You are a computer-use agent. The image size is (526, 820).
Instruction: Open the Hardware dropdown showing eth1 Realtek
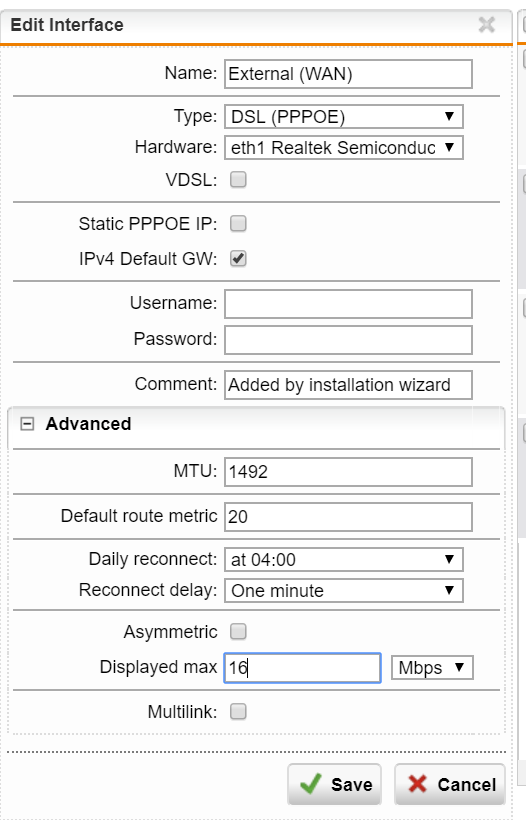click(344, 147)
